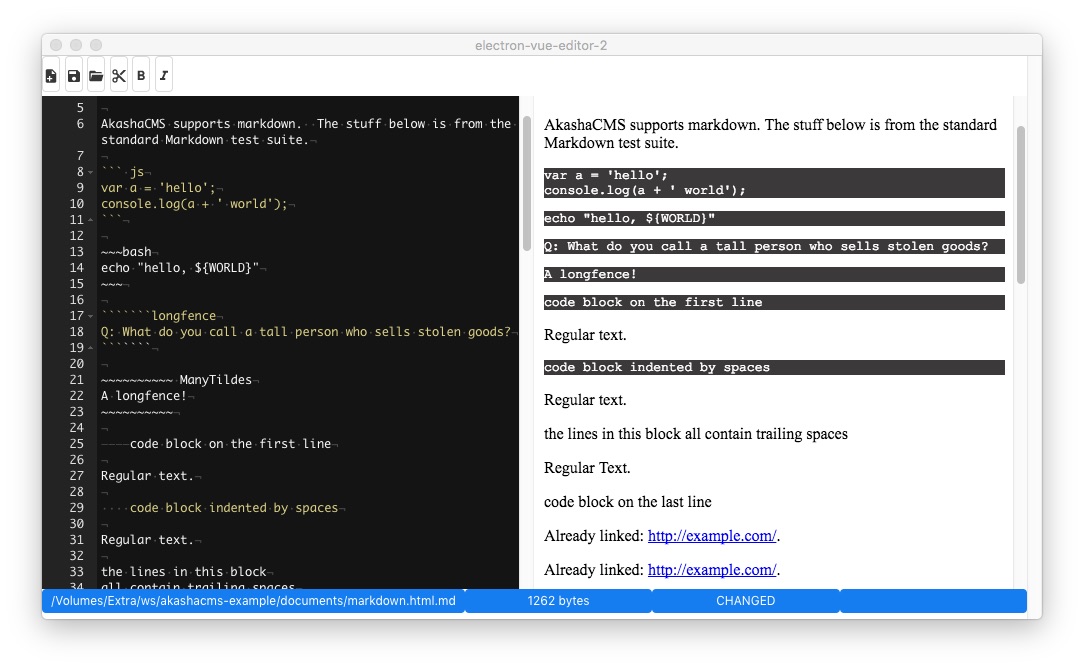This screenshot has width=1084, height=669.
Task: Click preview text 'code block on the last line'
Action: 628,502
